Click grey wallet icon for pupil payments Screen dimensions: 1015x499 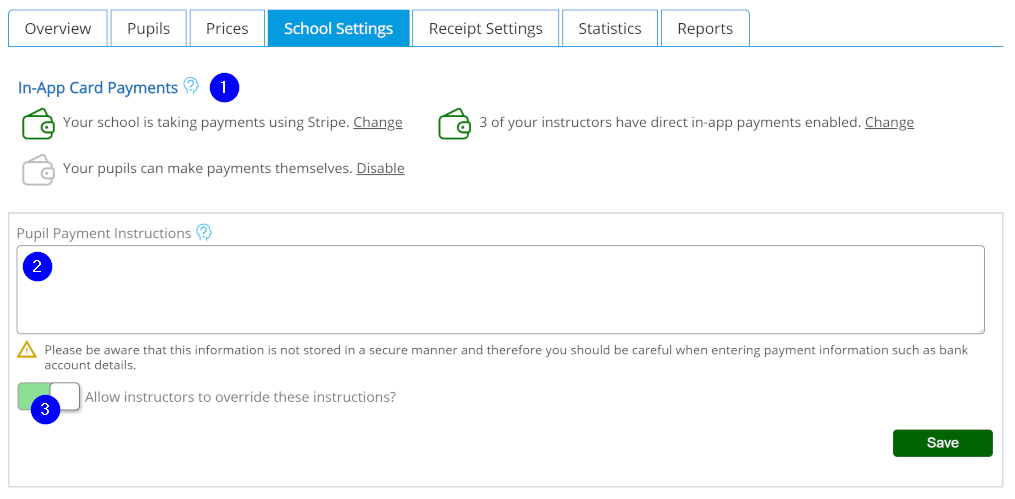point(38,170)
